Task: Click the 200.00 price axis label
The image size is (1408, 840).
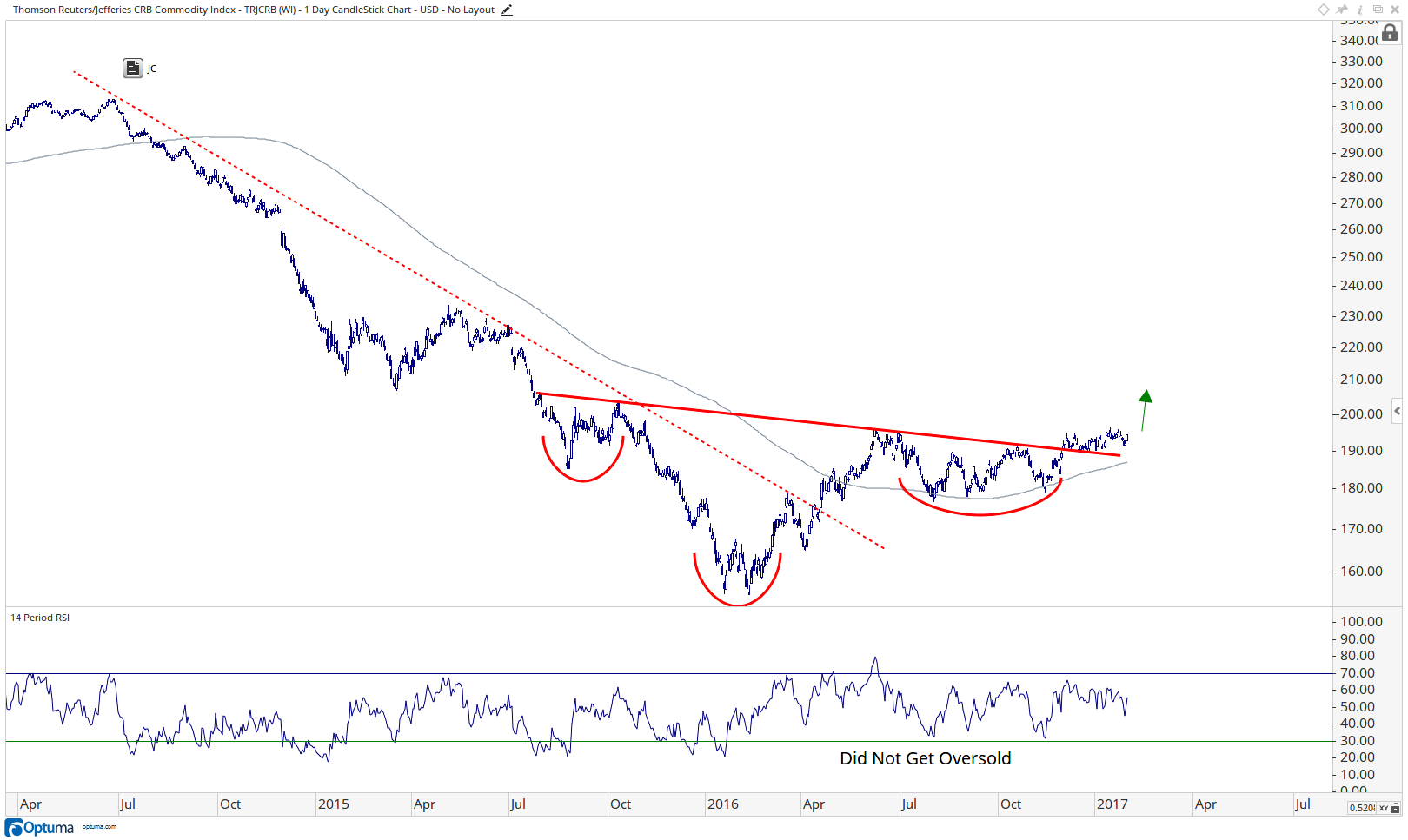Action: (x=1361, y=414)
